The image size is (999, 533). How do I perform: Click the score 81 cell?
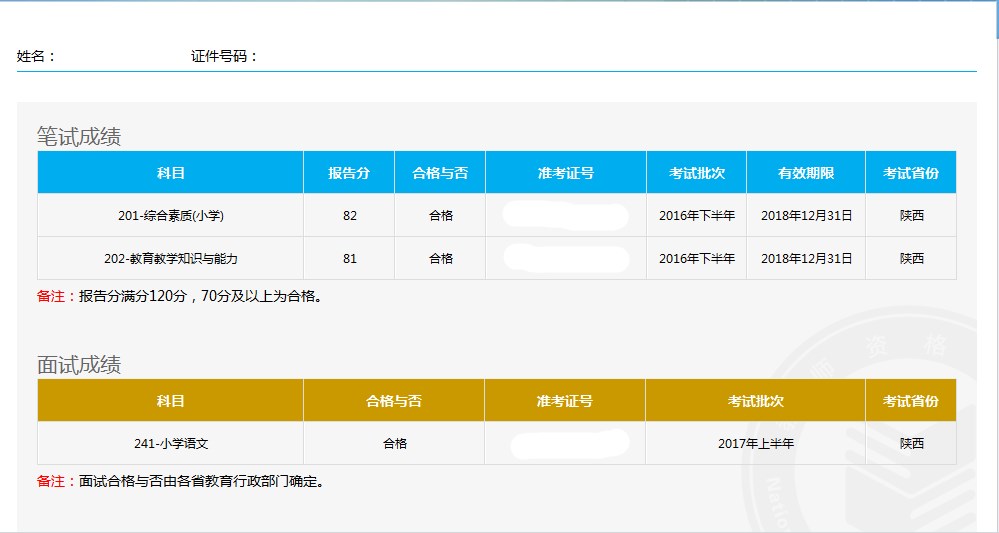[x=349, y=259]
